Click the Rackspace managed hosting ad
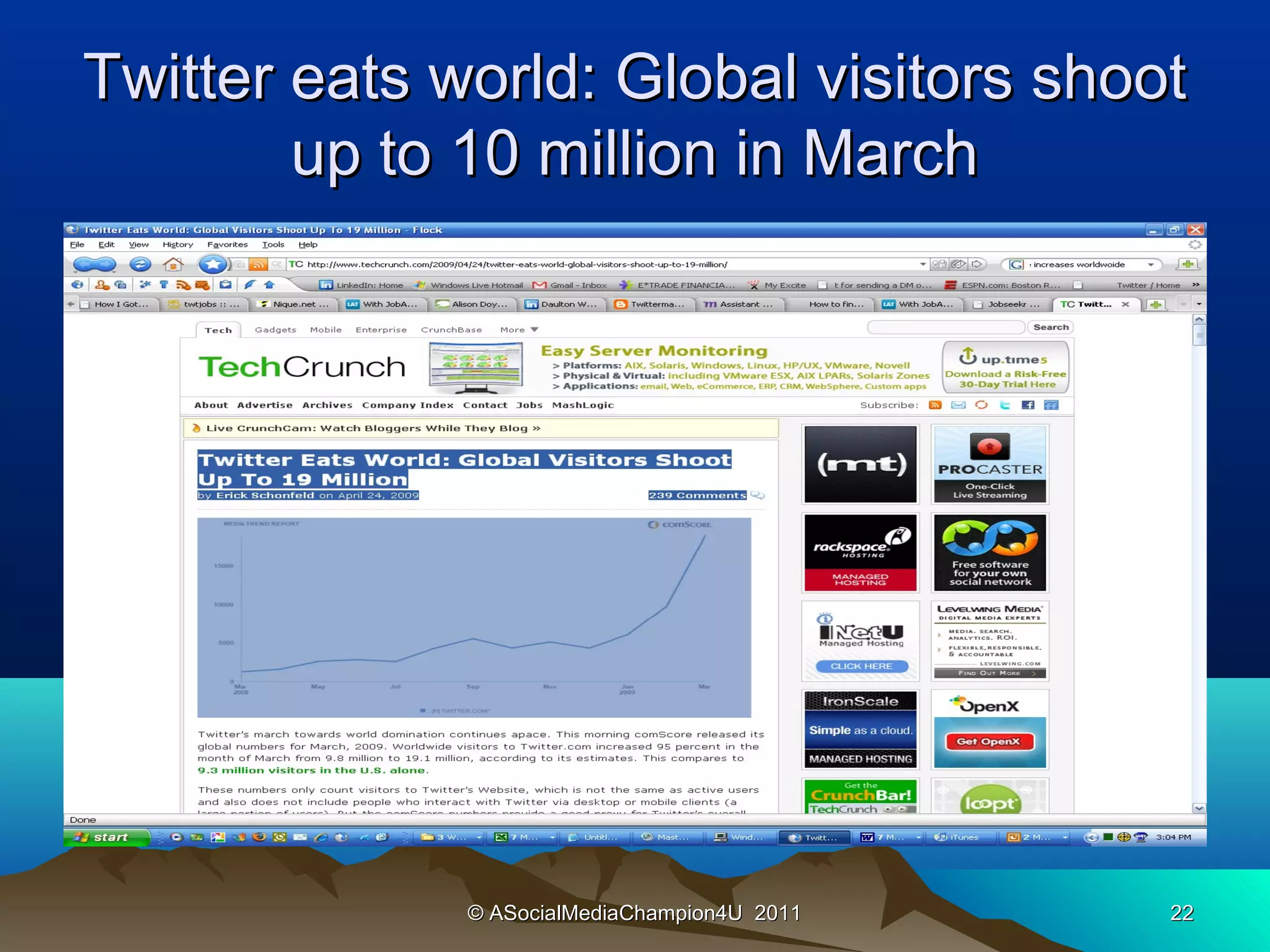The image size is (1270, 952). coord(860,553)
